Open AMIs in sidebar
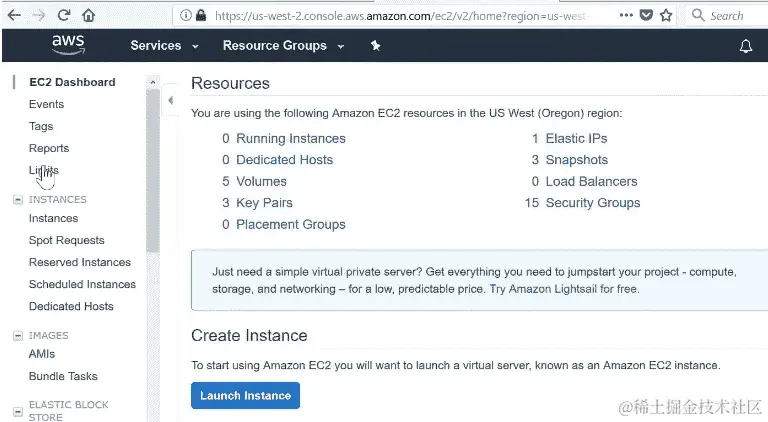The height and width of the screenshot is (422, 768). point(42,354)
